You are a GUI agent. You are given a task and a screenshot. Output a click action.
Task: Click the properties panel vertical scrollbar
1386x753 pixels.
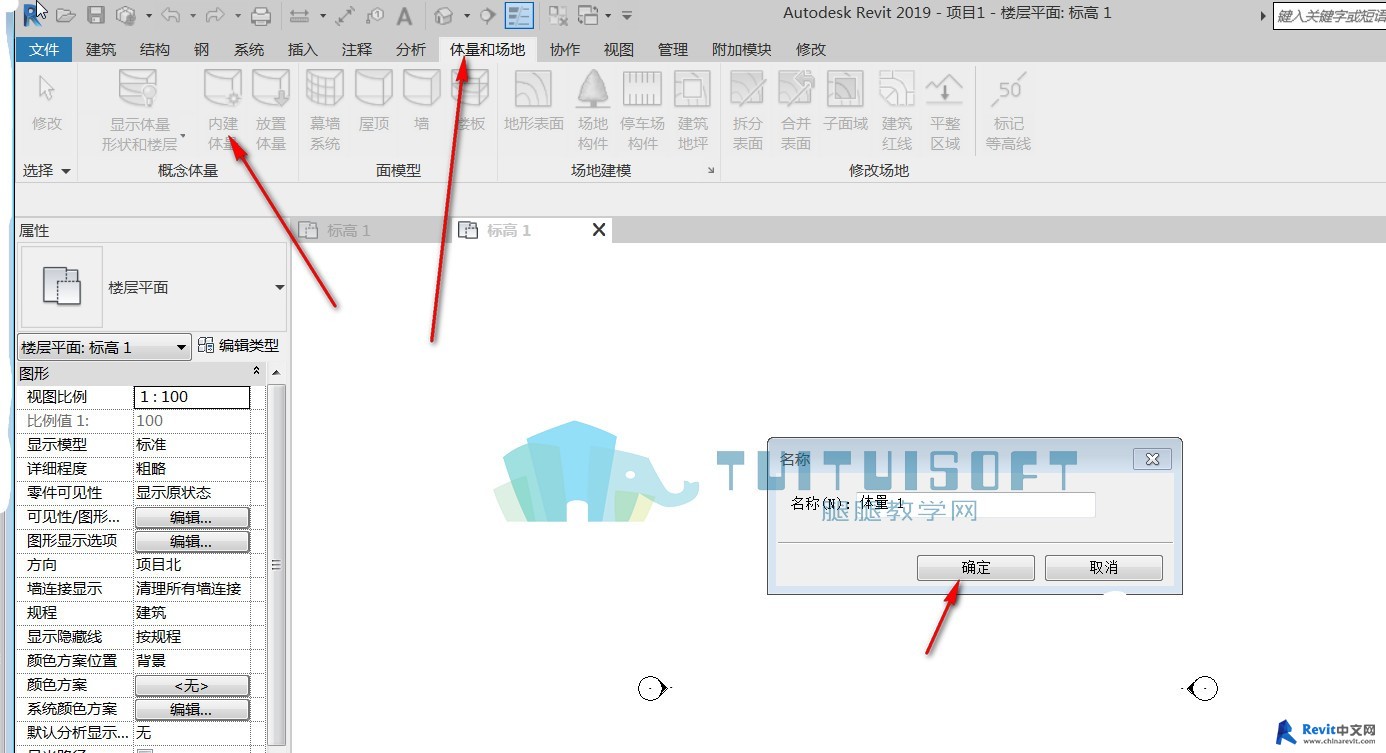tap(277, 565)
